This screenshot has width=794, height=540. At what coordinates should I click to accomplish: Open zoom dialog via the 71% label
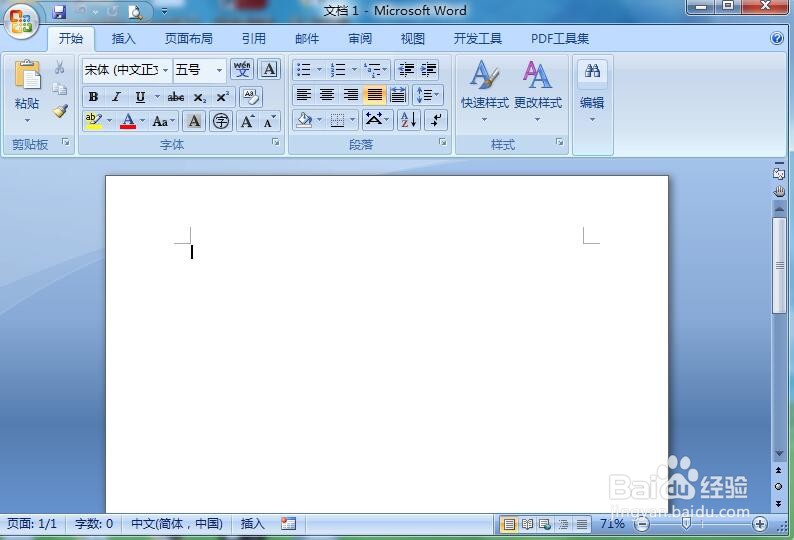point(612,523)
